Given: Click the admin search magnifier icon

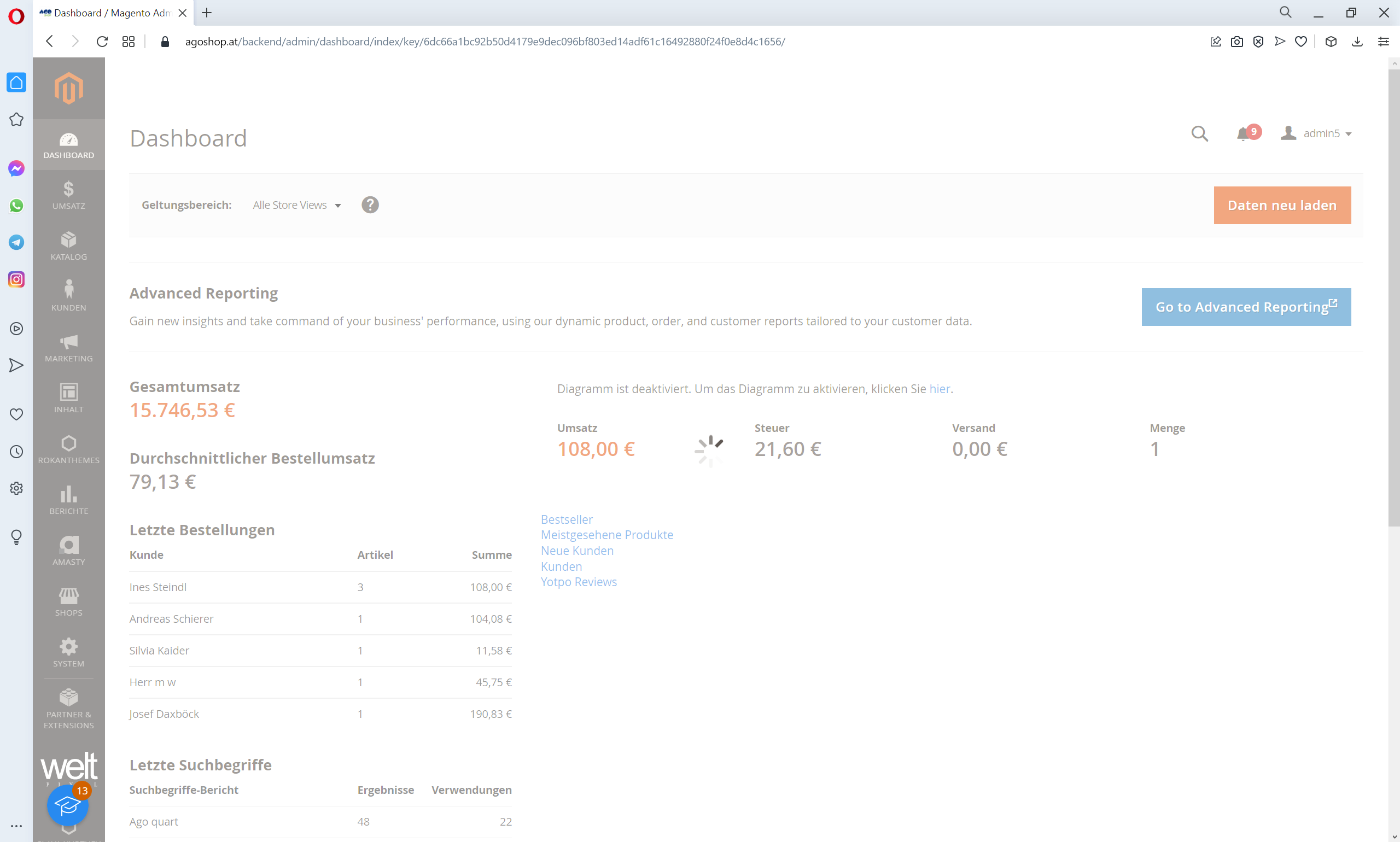Looking at the screenshot, I should tap(1199, 134).
